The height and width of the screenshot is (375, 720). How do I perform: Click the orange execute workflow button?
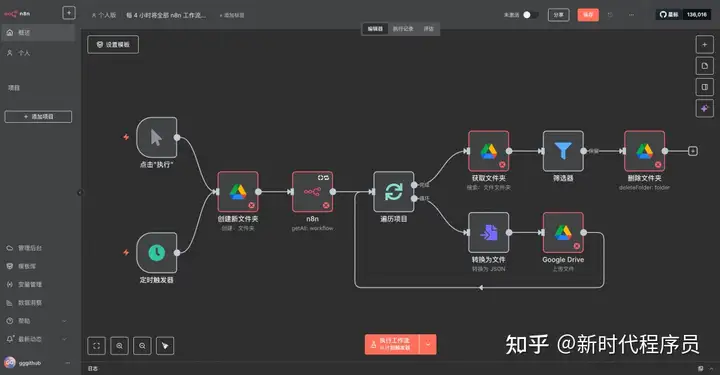[393, 344]
